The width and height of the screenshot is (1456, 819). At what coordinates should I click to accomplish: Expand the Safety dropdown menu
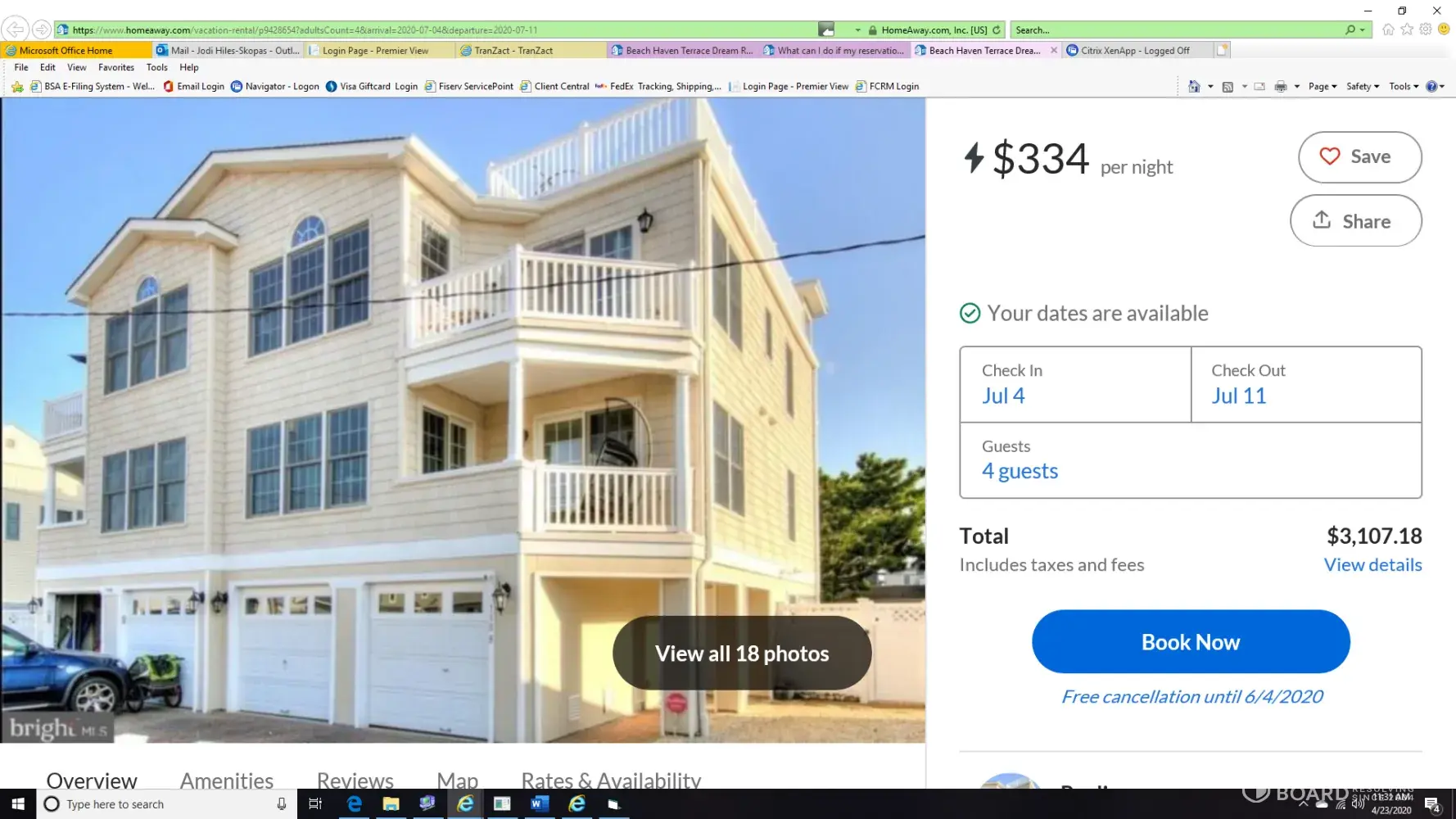click(x=1363, y=87)
